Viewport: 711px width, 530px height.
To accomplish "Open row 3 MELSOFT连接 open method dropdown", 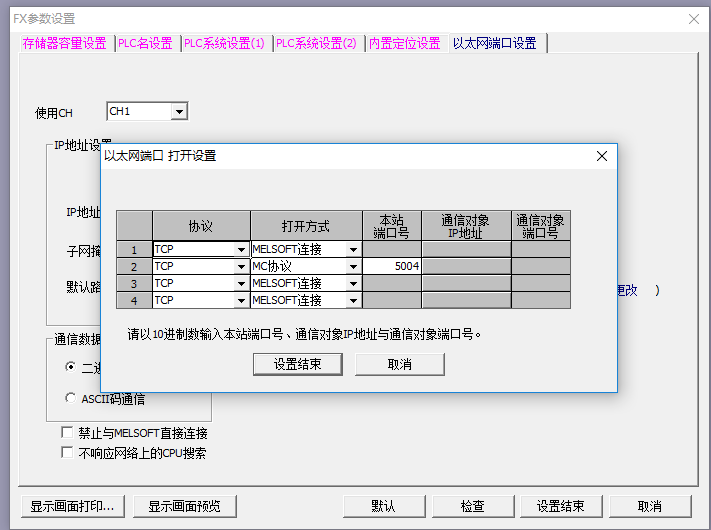I will pos(352,284).
